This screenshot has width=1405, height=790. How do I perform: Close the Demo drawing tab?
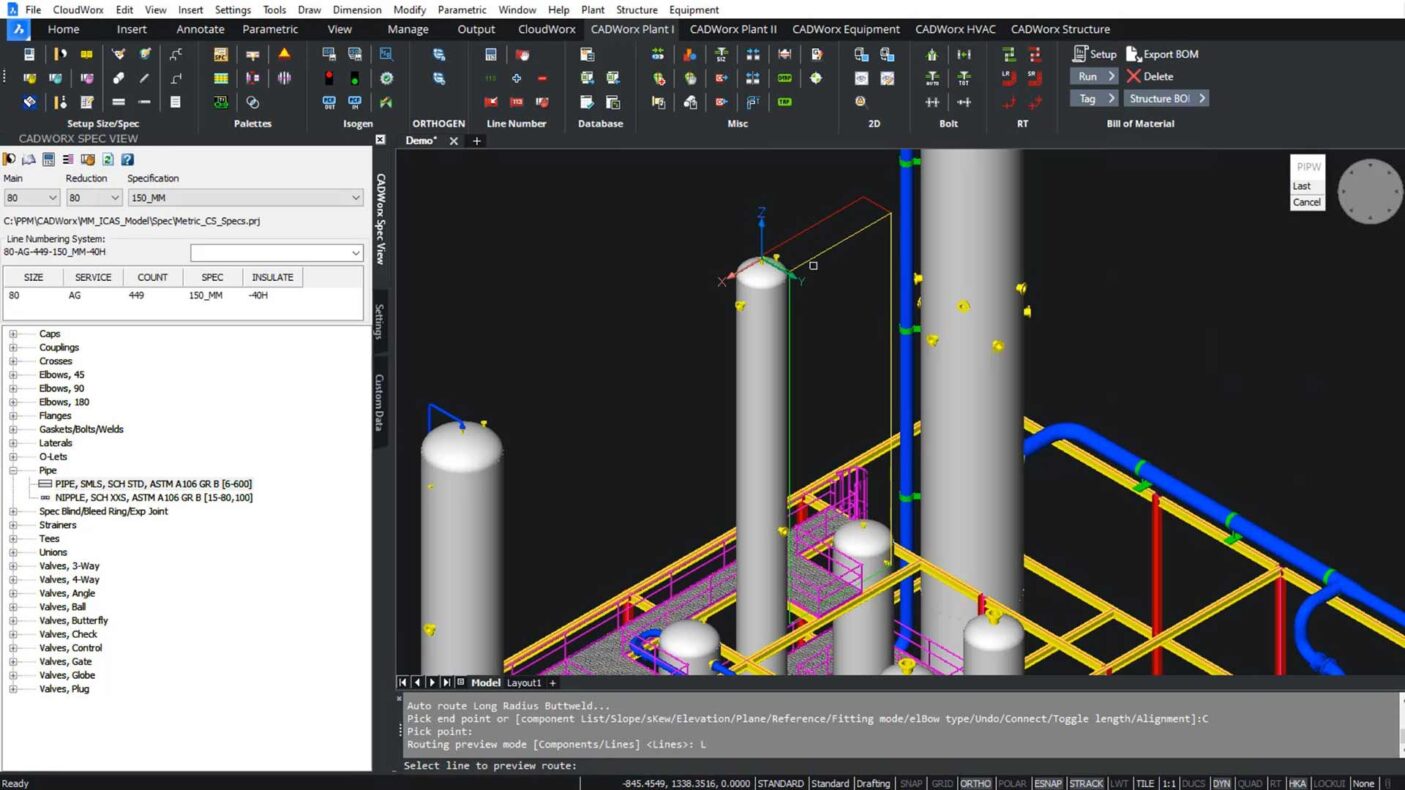point(453,141)
